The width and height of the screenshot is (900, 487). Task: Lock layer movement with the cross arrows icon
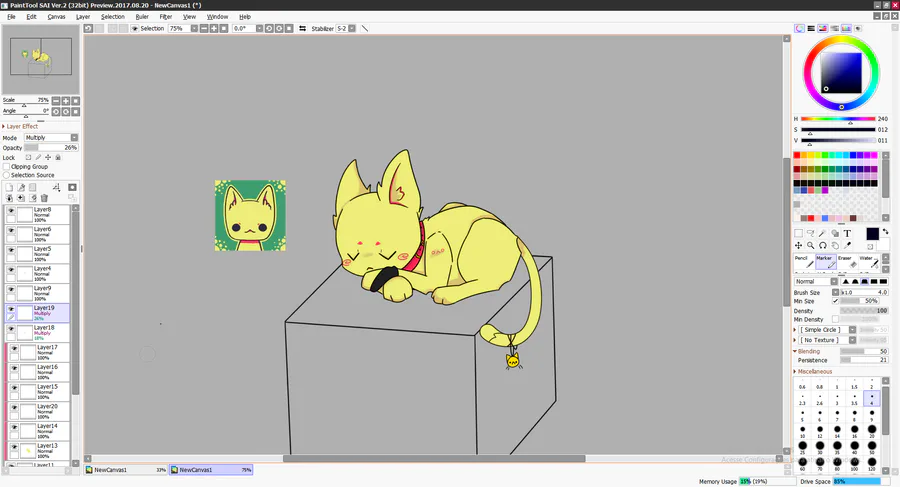point(48,157)
